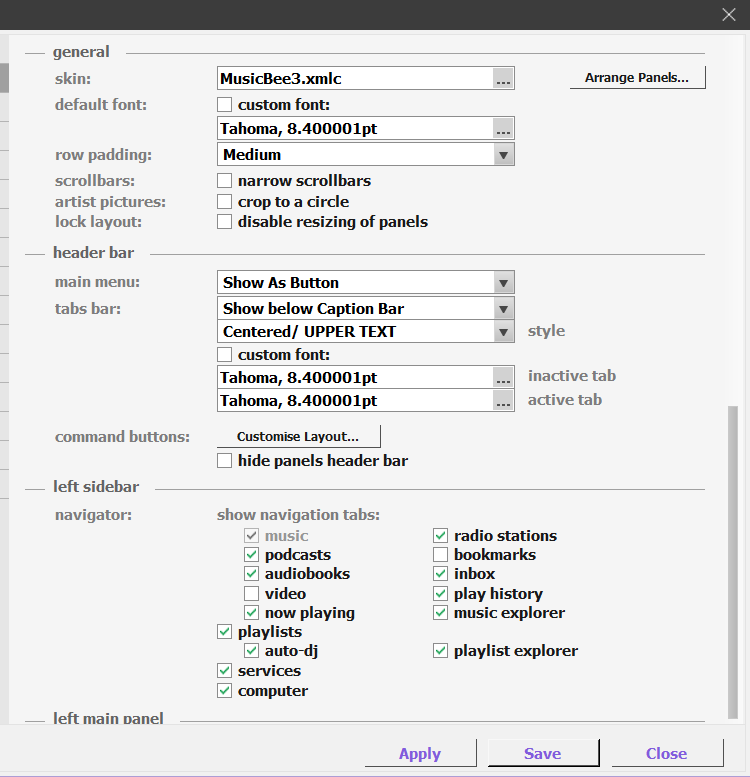Toggle play history checkbox
750x777 pixels.
click(440, 594)
